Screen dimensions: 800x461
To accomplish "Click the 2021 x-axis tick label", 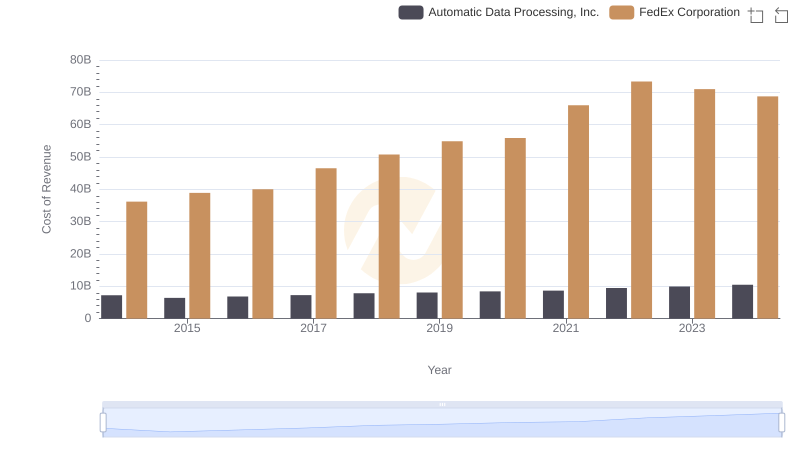I will pyautogui.click(x=566, y=328).
